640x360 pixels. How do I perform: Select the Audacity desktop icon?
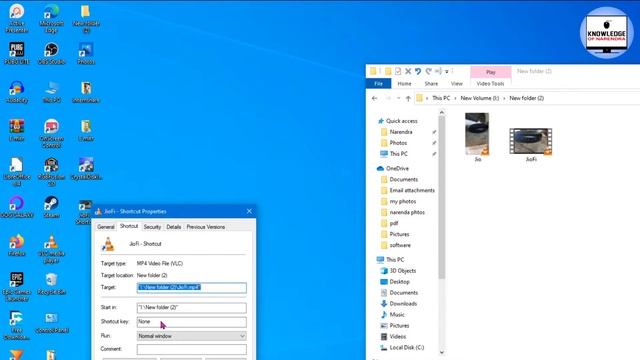point(16,92)
